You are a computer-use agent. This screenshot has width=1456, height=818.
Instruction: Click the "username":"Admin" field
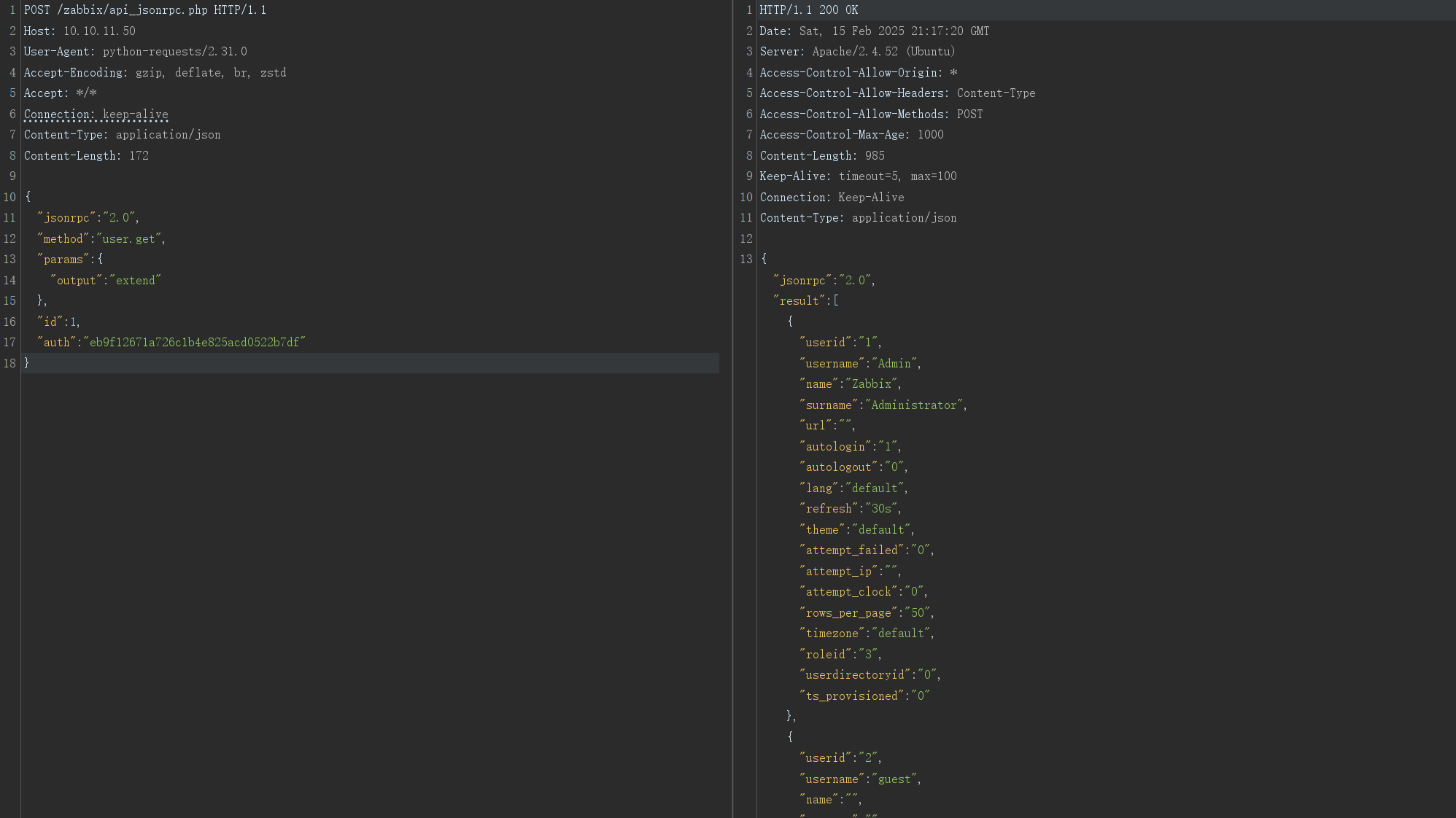[860, 364]
